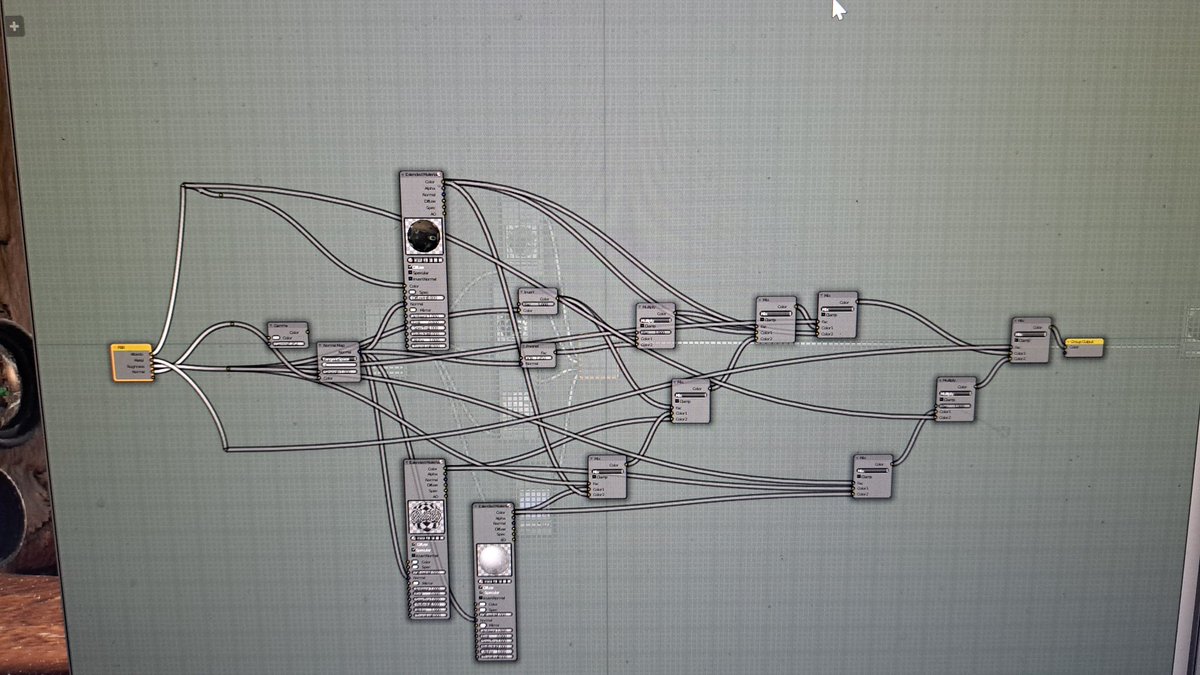Click Color output socket of dark globe material node

point(443,181)
